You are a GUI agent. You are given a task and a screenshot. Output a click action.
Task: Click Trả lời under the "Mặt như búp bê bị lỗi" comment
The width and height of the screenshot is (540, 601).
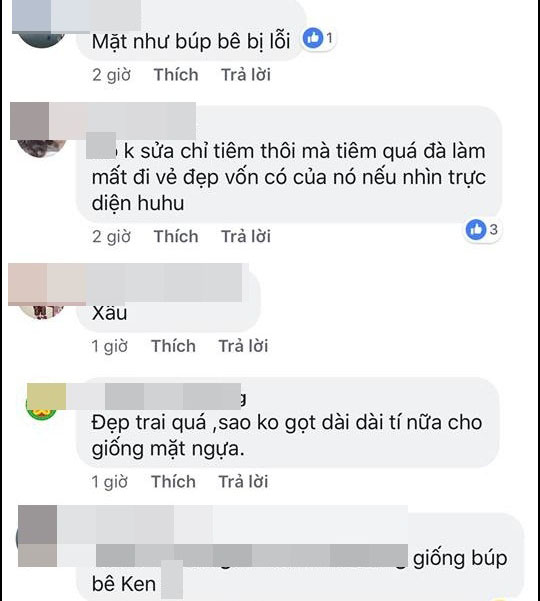[246, 75]
